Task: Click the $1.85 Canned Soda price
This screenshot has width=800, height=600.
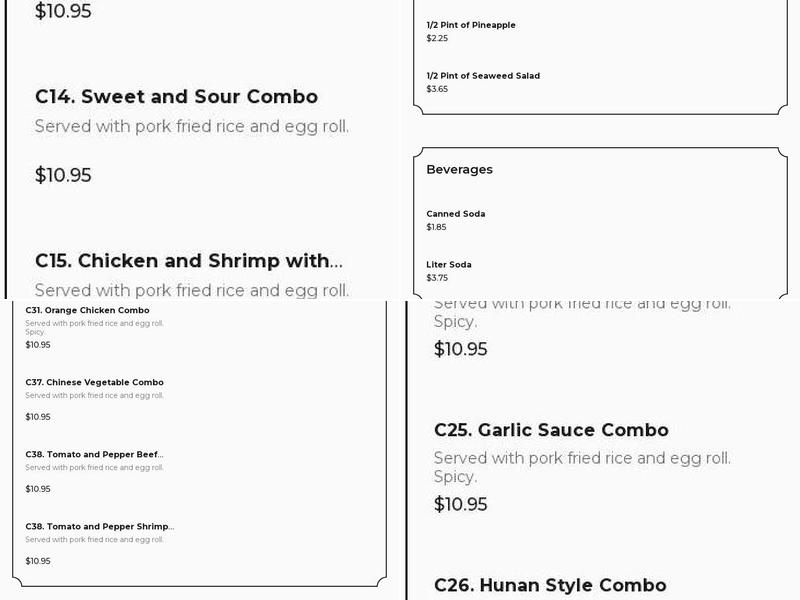Action: (436, 227)
